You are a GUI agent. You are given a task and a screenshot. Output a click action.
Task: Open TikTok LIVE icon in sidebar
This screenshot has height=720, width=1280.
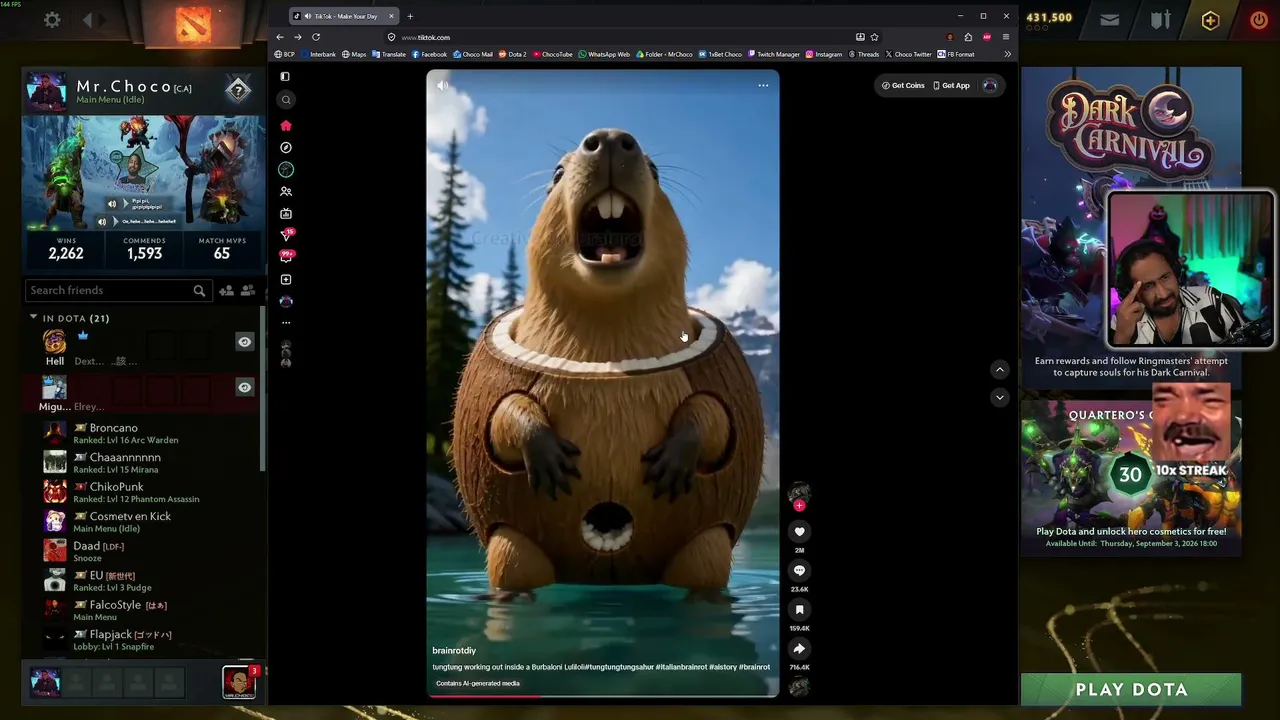click(286, 213)
